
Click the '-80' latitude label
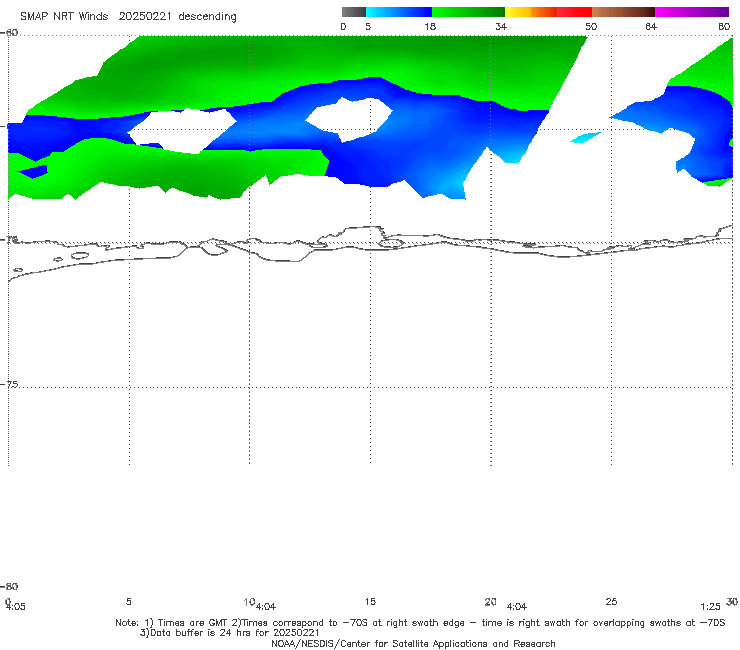[x=9, y=586]
